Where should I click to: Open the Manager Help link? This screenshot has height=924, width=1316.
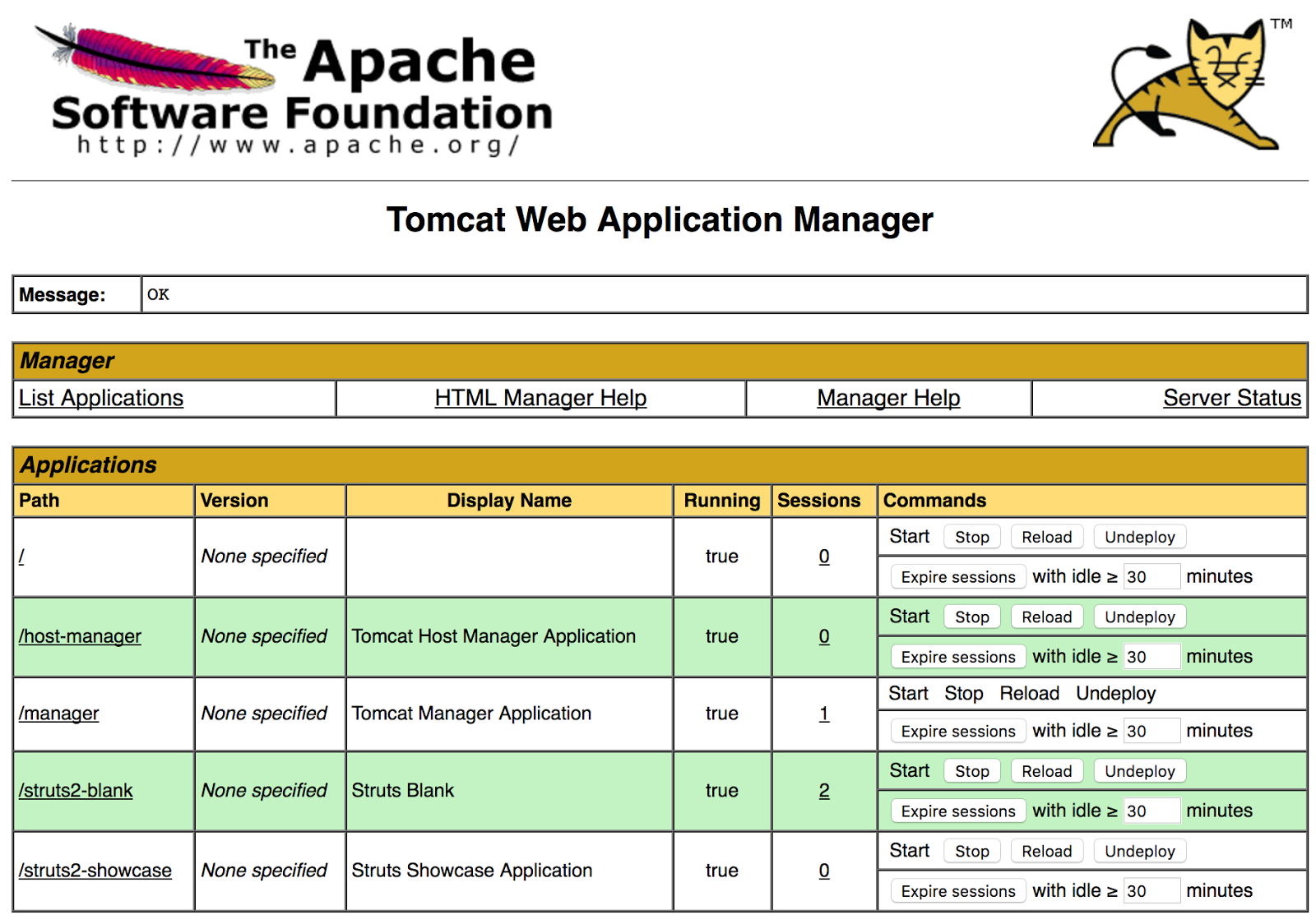coord(888,398)
